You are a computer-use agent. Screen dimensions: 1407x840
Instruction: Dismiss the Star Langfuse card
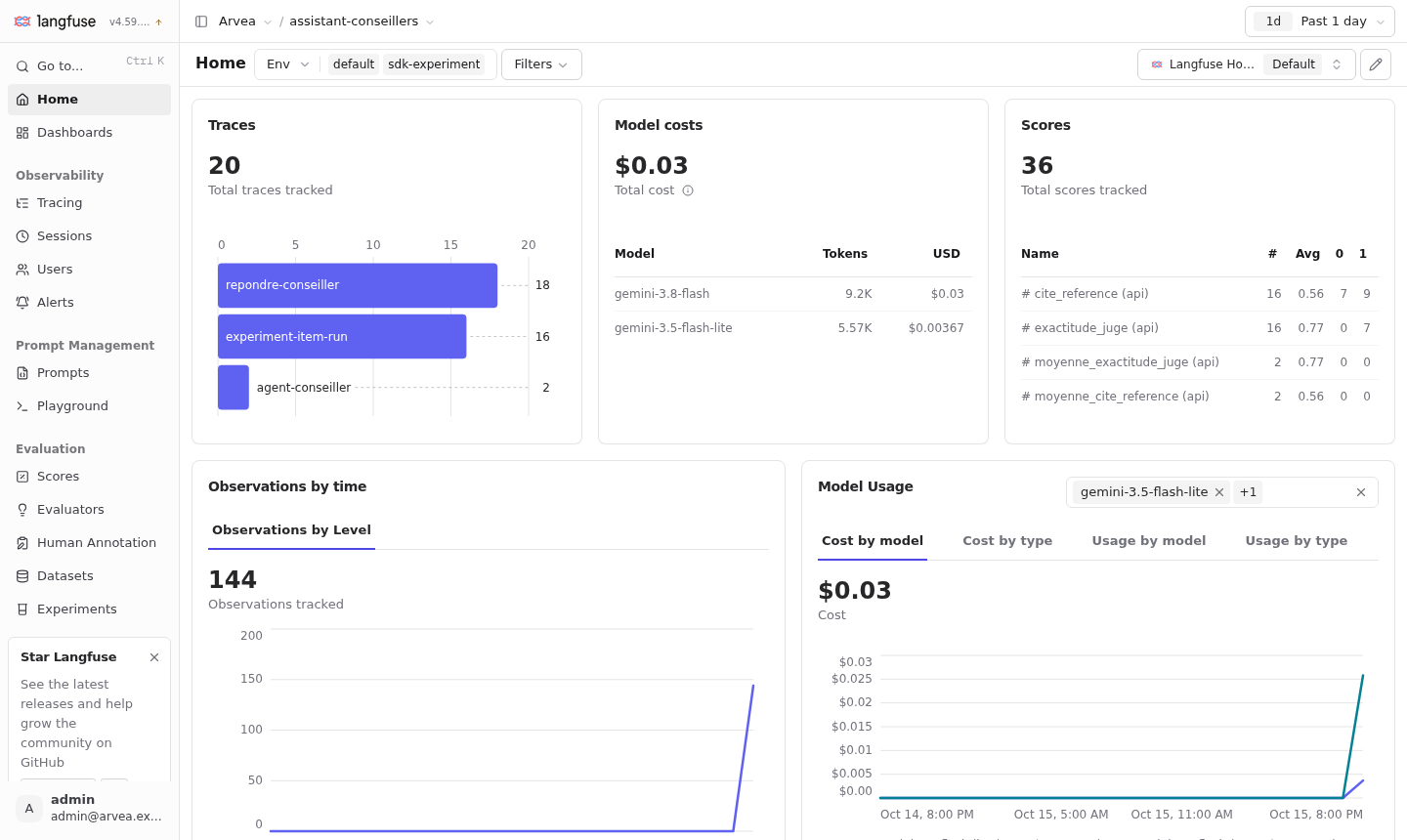pyautogui.click(x=154, y=657)
